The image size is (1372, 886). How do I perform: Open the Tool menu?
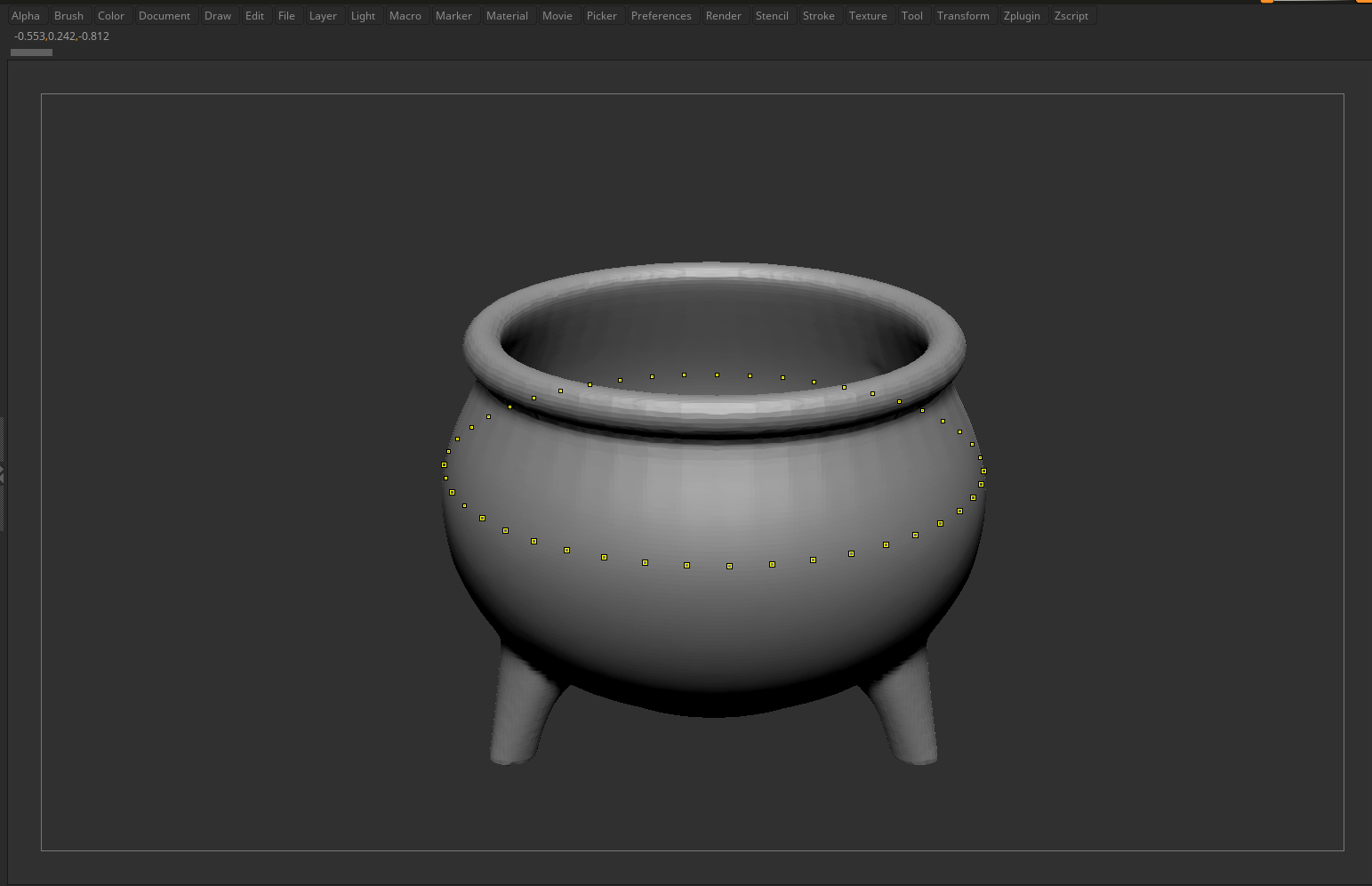tap(912, 16)
